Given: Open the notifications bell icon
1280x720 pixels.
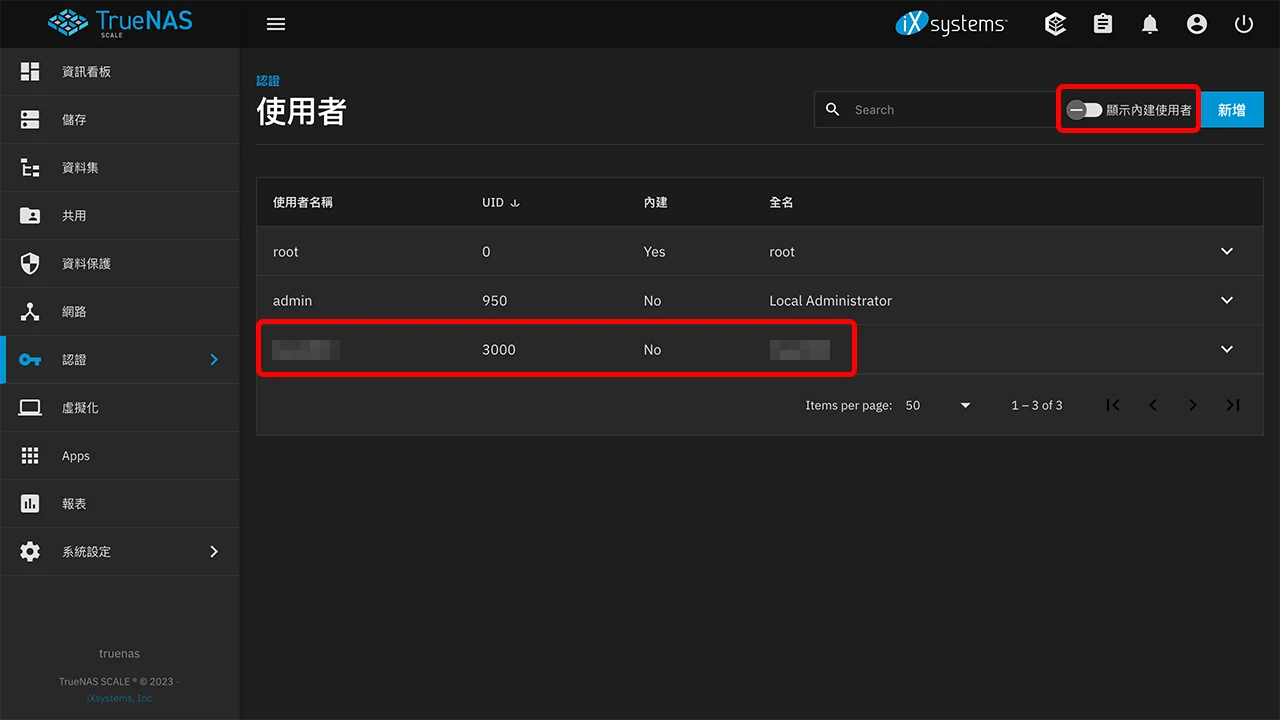Looking at the screenshot, I should 1149,23.
